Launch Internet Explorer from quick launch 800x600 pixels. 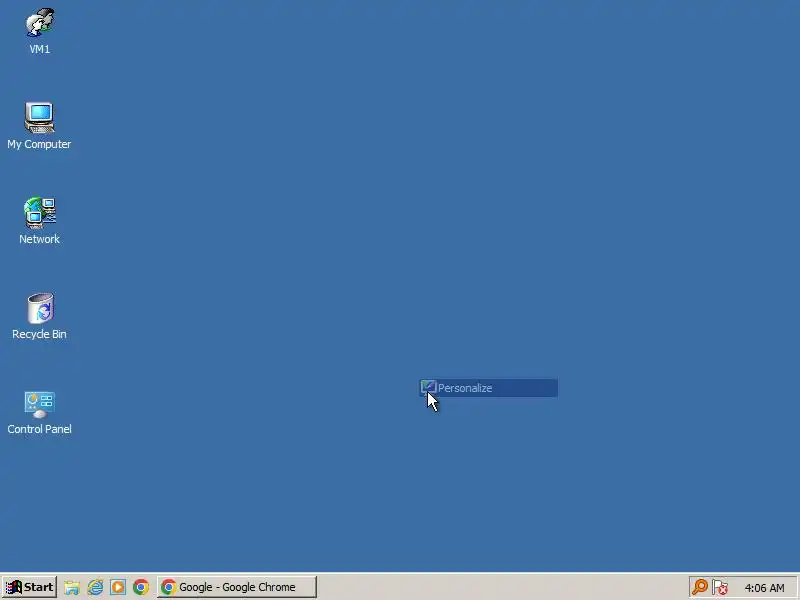95,587
